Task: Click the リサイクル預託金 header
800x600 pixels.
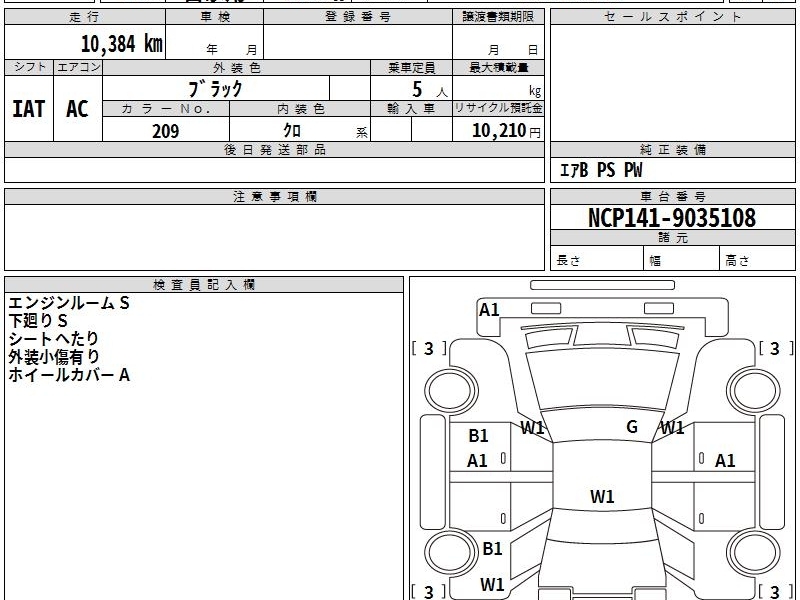Action: click(x=498, y=109)
